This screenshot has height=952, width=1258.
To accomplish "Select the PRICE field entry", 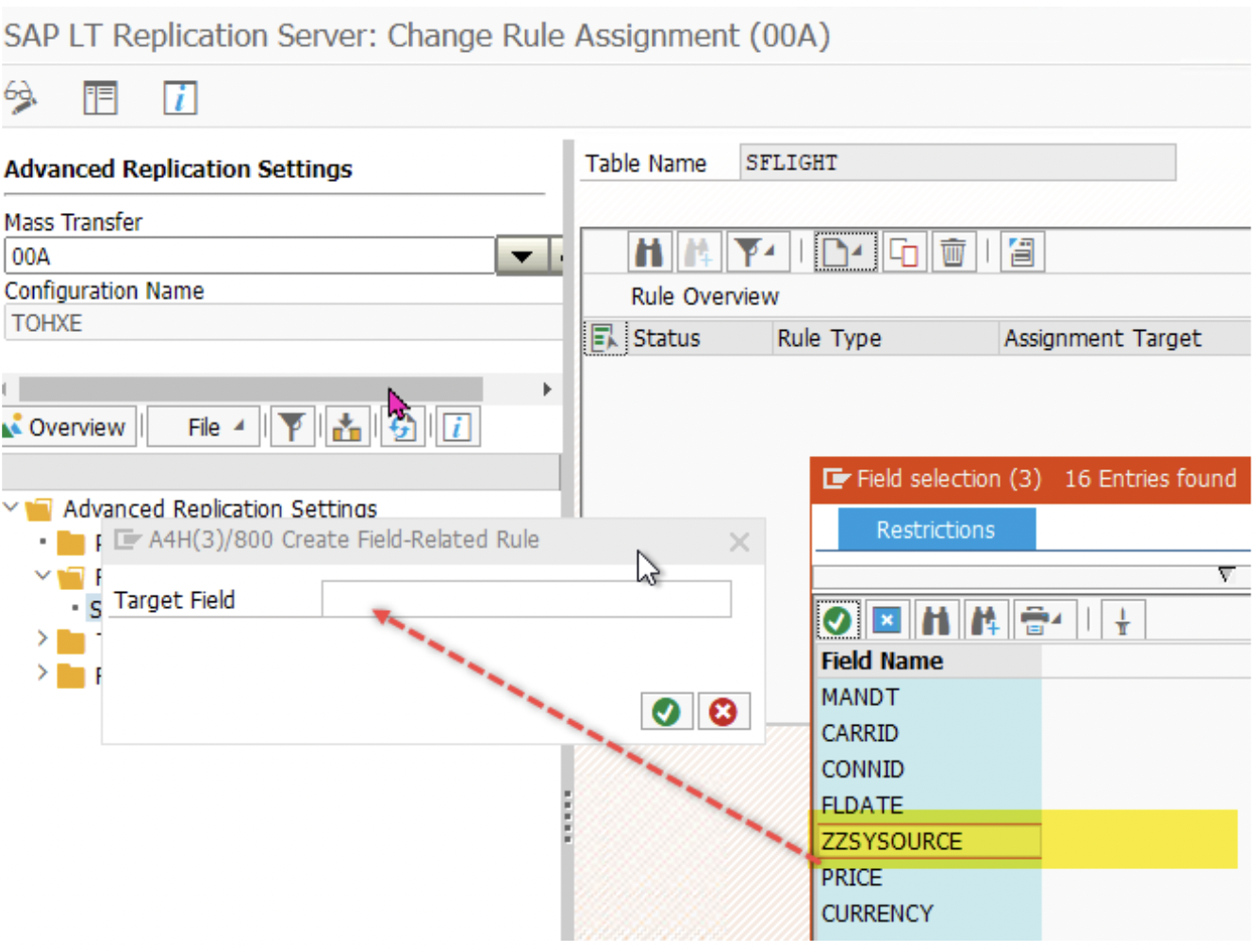I will (x=928, y=878).
